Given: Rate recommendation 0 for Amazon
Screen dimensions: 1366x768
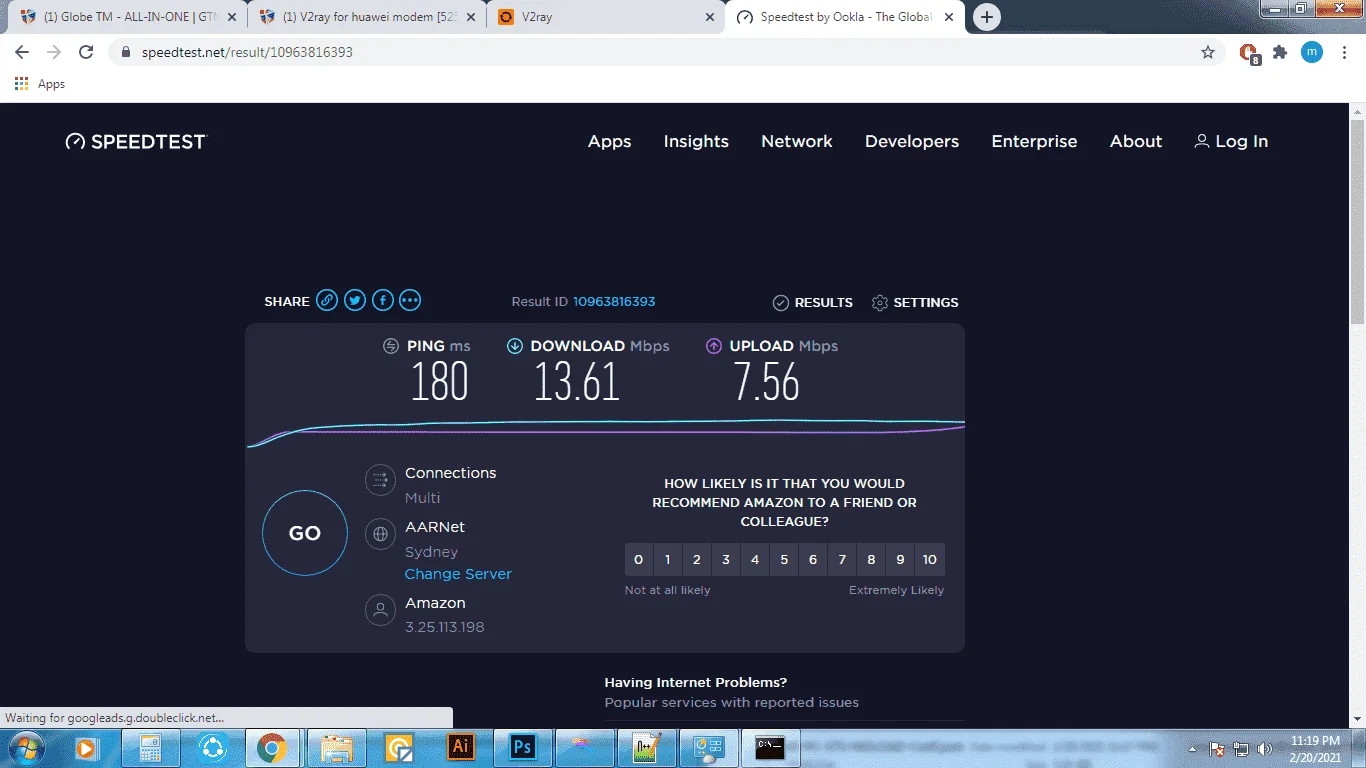Looking at the screenshot, I should click(639, 560).
